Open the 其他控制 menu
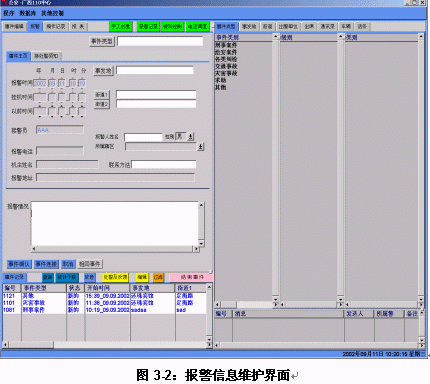 [52, 13]
